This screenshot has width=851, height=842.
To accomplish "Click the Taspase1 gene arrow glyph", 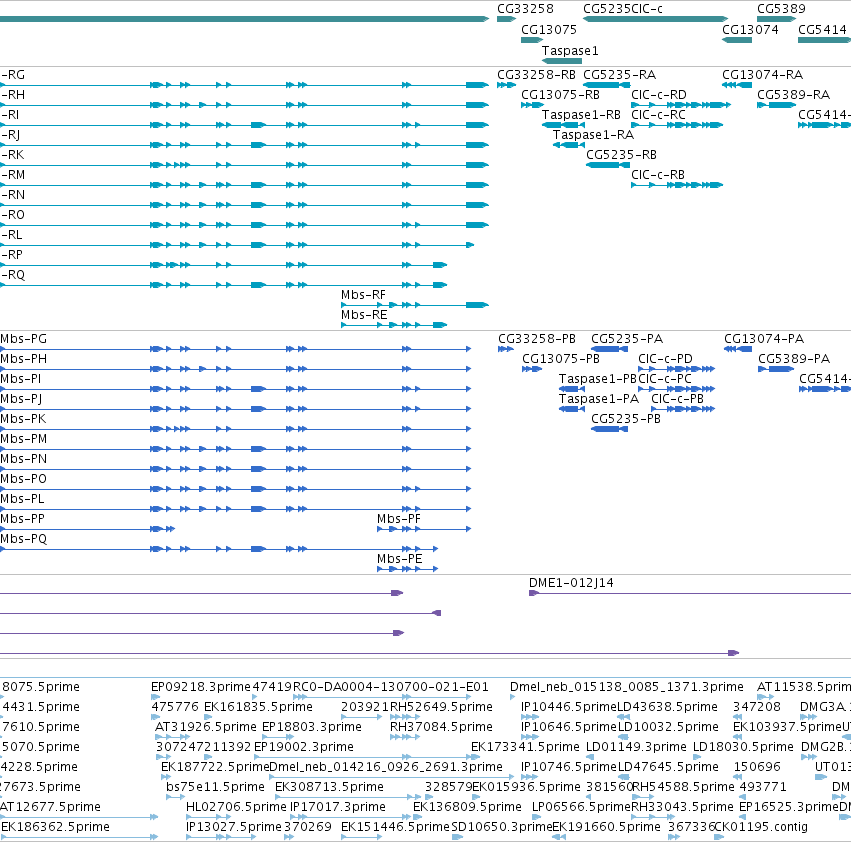I will pyautogui.click(x=562, y=61).
